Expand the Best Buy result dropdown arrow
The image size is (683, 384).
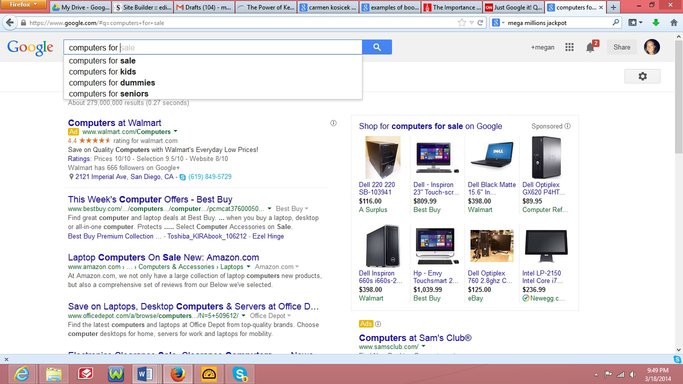click(269, 209)
